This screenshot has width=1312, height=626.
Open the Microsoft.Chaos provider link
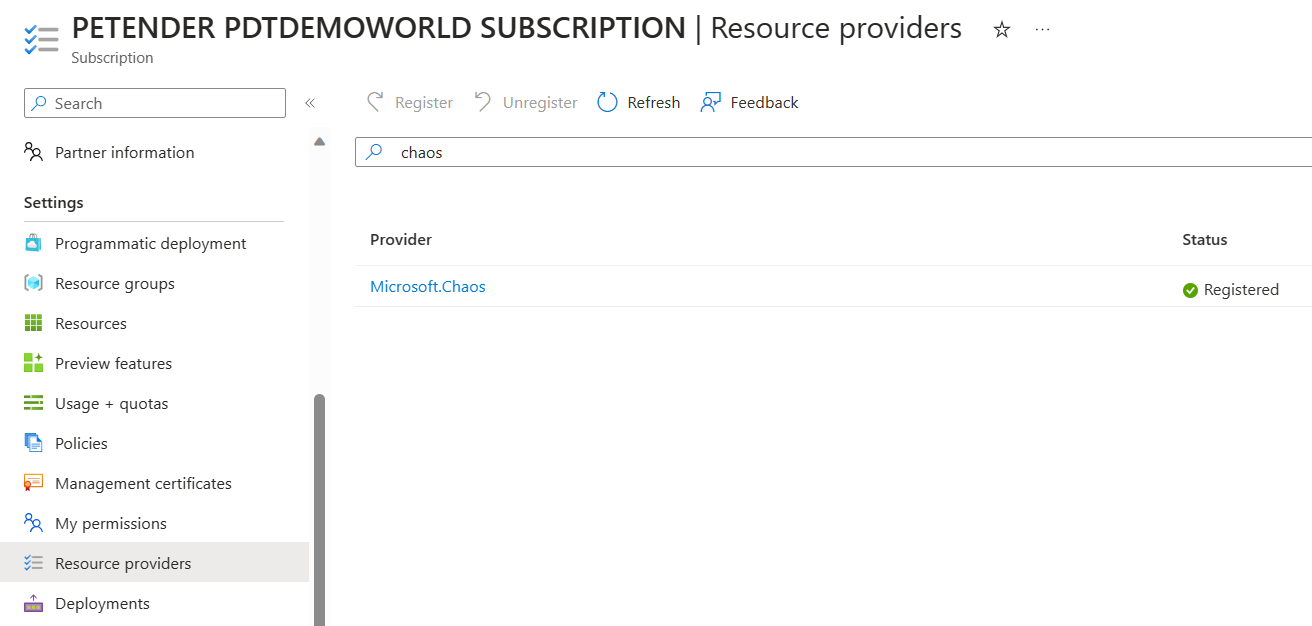[427, 286]
